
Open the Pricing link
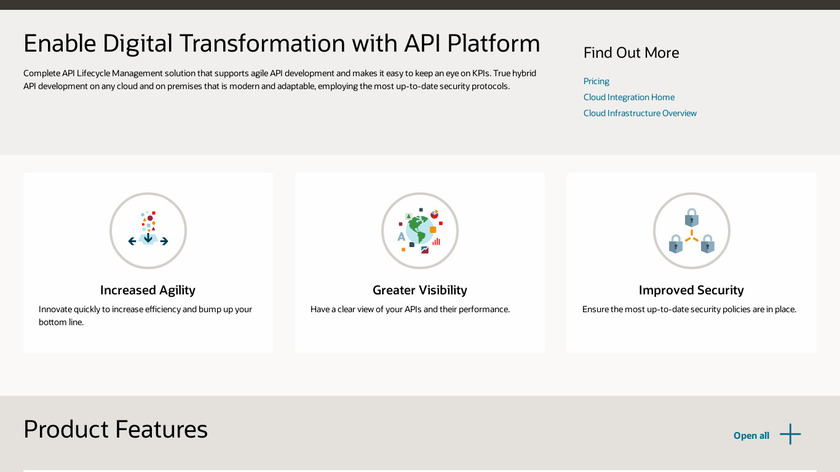click(x=596, y=81)
